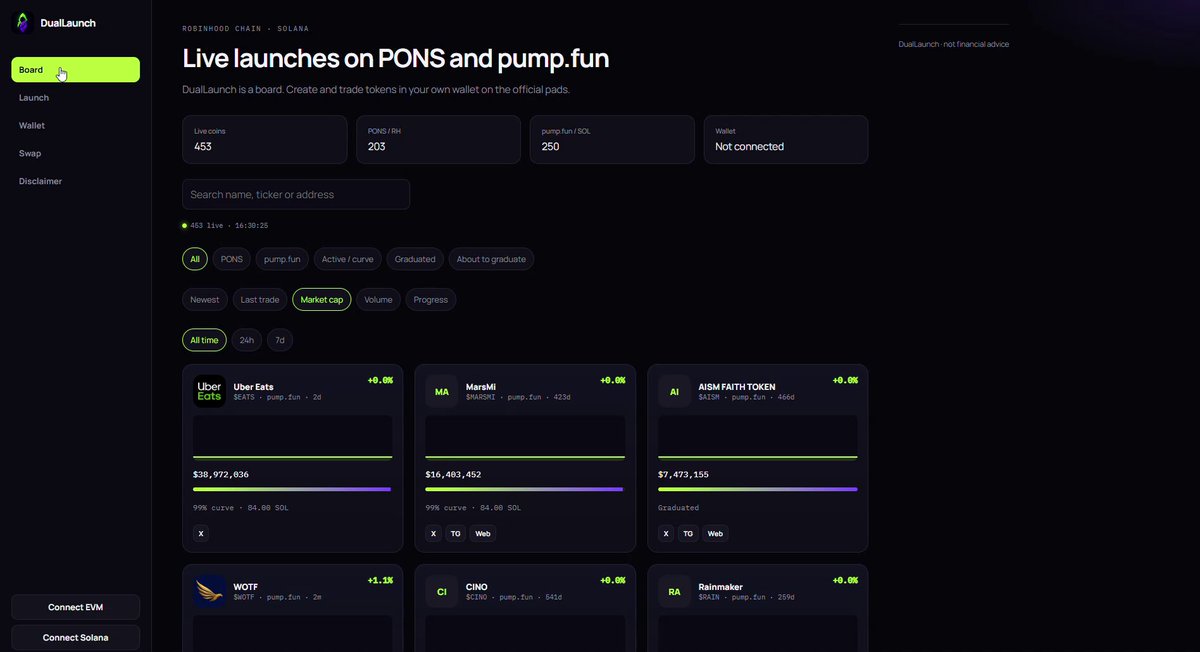Click the AI avatar for AISM FAITH TOKEN
Screen dimensions: 1200x652
(x=675, y=391)
